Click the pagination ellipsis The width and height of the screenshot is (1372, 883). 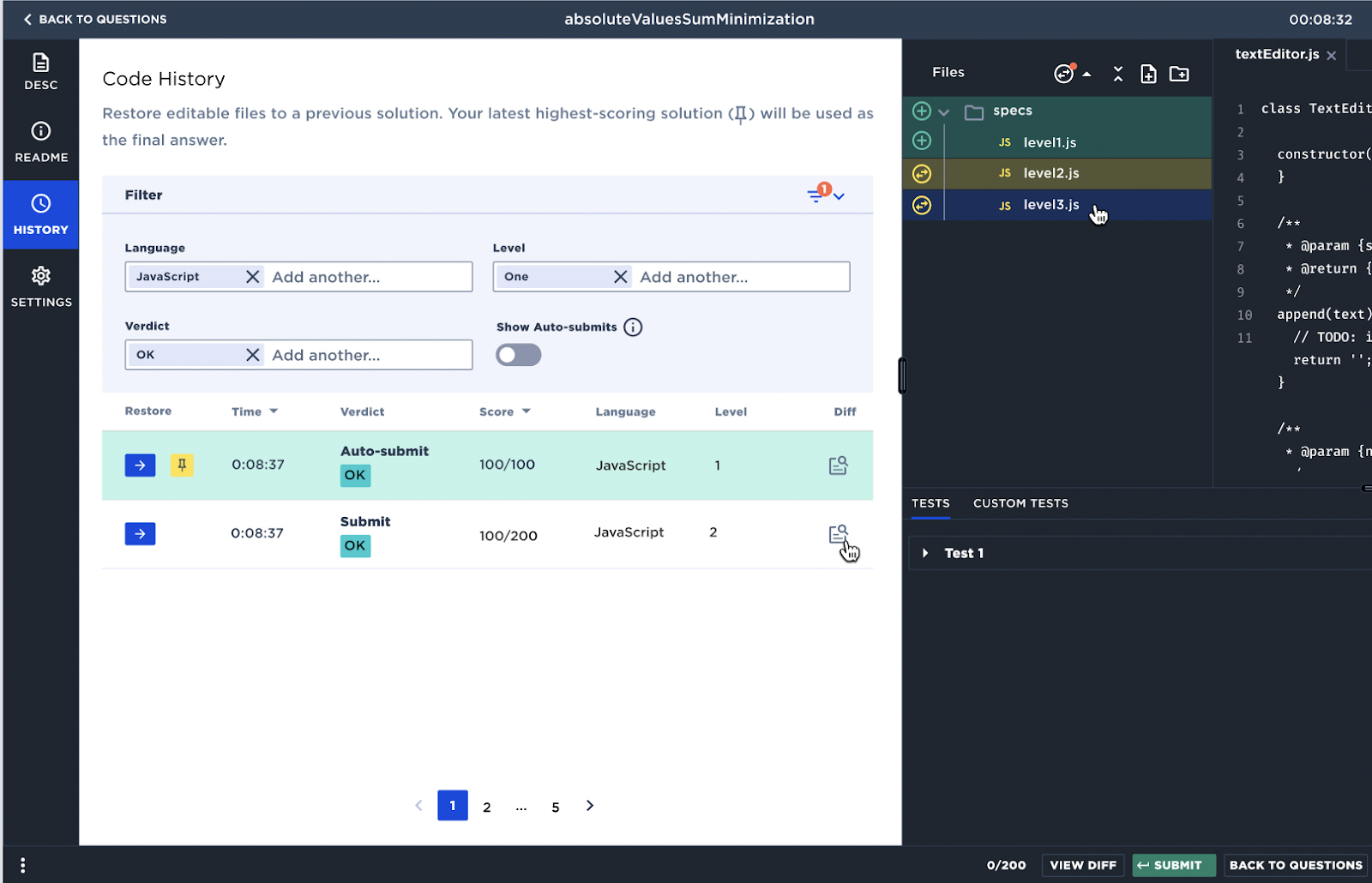point(521,807)
